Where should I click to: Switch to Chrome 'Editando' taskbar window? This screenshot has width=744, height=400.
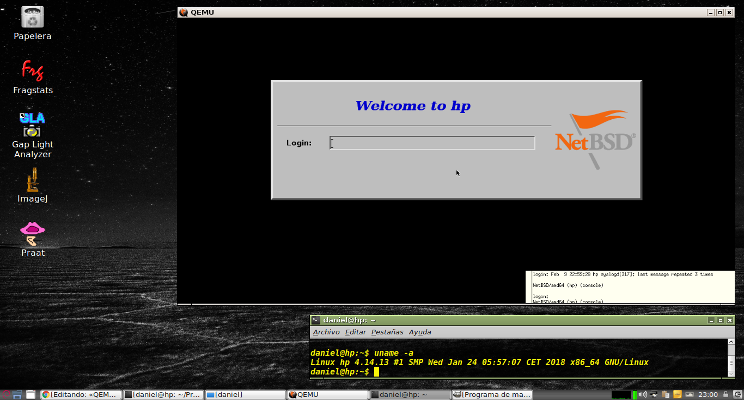pos(80,394)
